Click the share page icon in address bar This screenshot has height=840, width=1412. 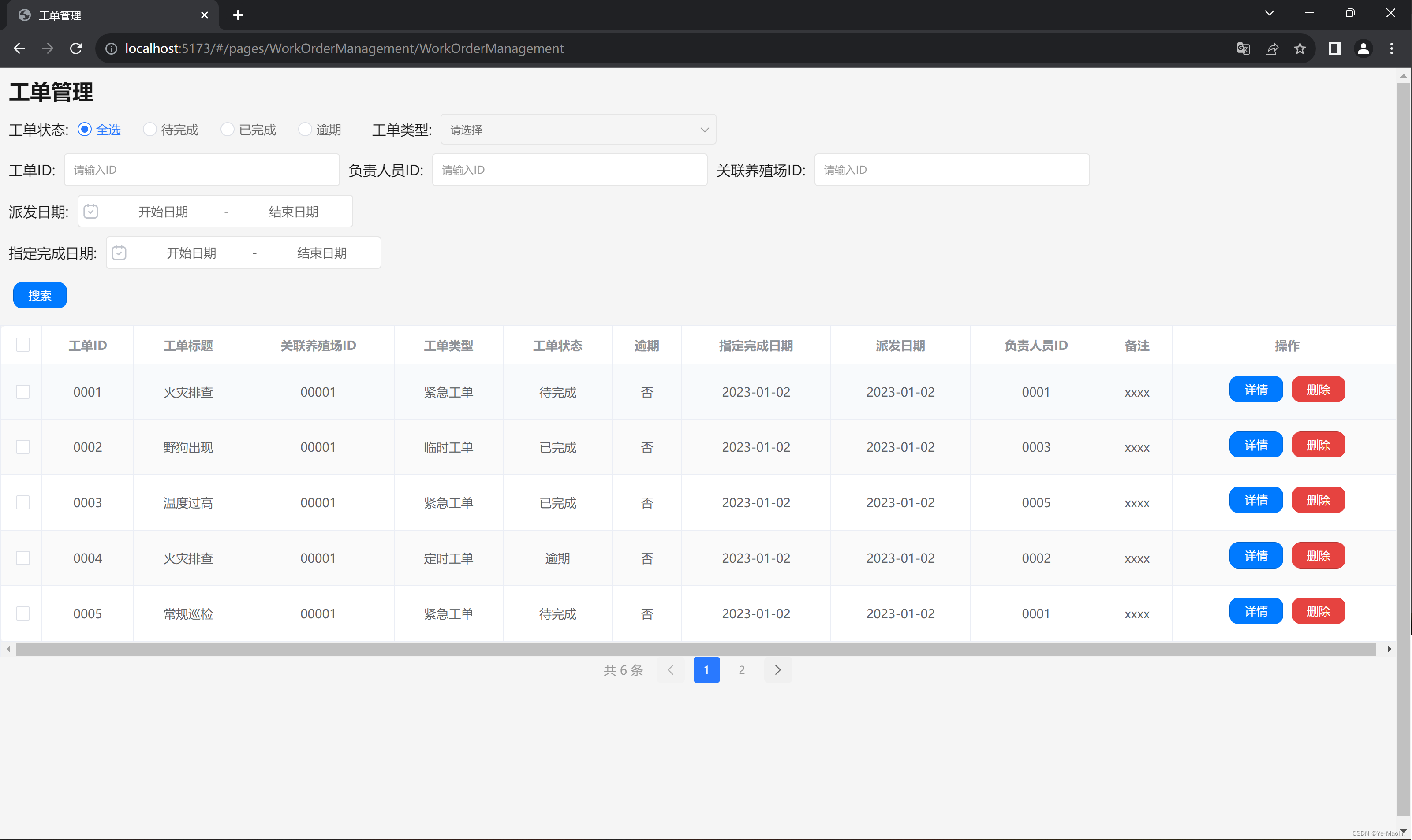click(x=1271, y=48)
